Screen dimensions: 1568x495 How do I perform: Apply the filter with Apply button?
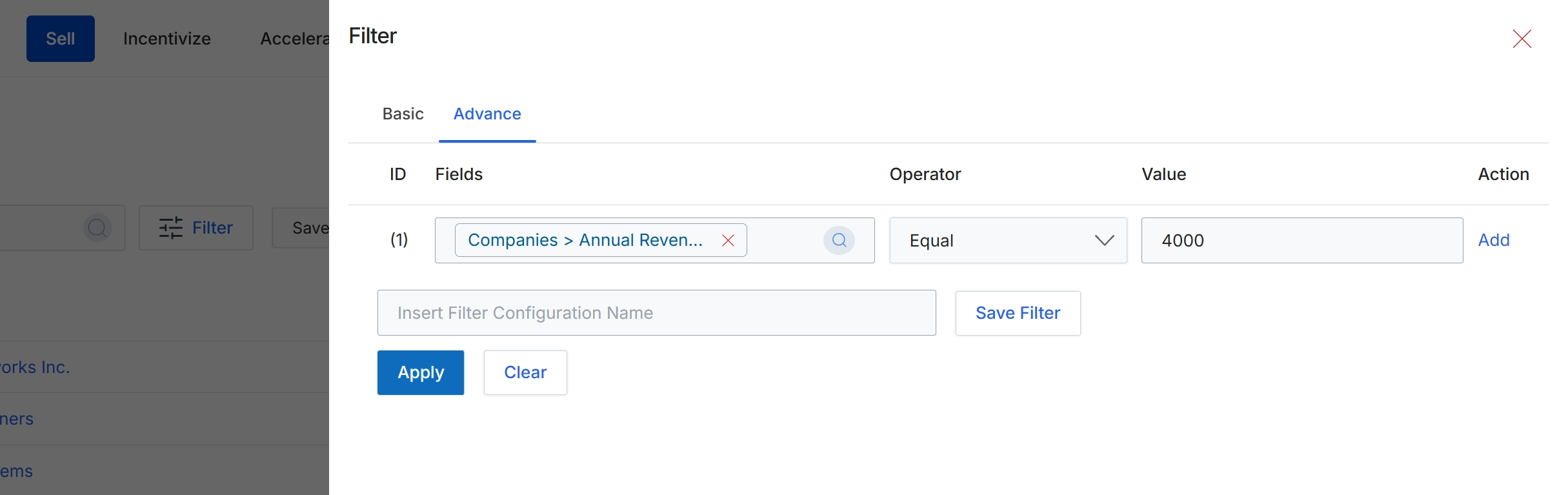click(421, 372)
